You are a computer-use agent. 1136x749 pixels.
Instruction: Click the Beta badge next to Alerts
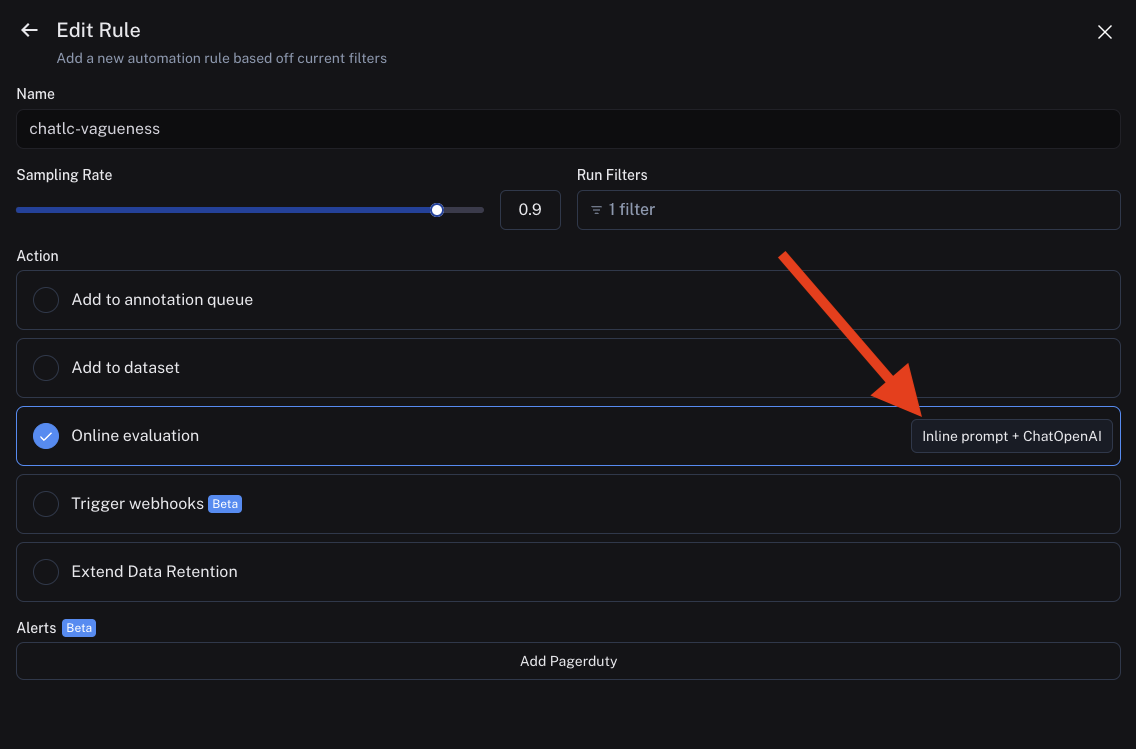tap(79, 628)
